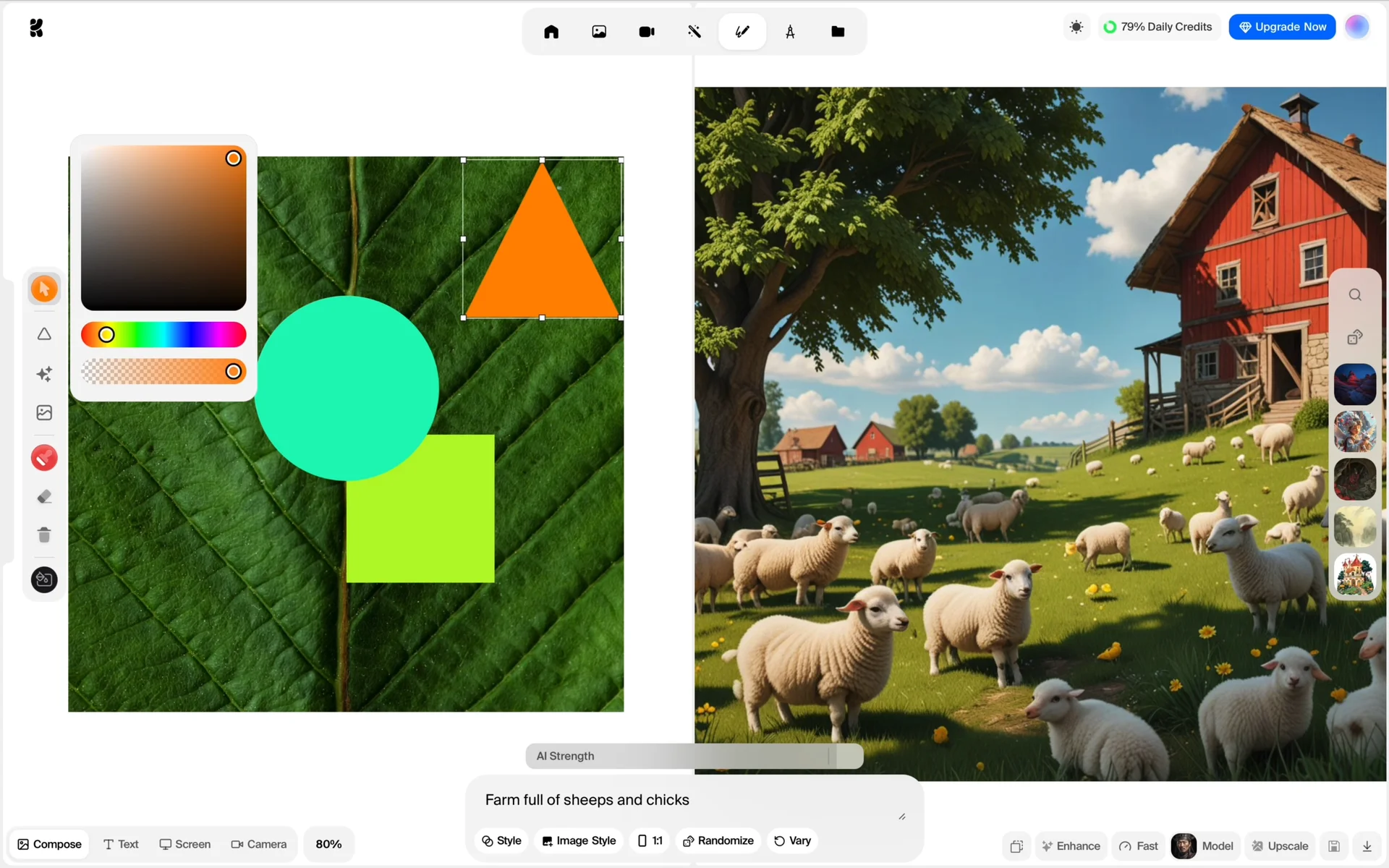
Task: Open the video section in top bar
Action: (647, 32)
